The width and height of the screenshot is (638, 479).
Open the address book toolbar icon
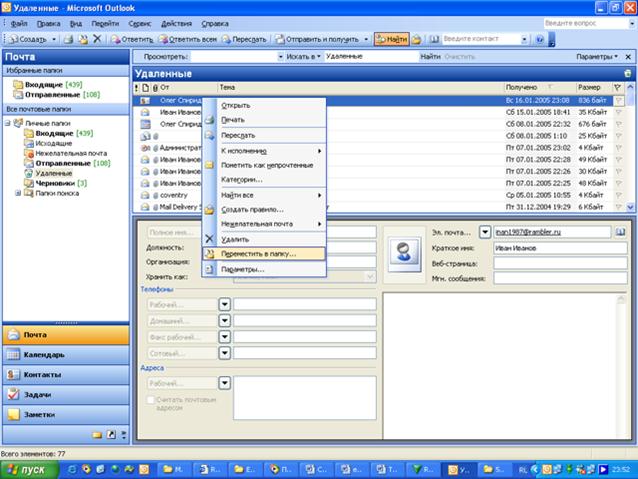[x=434, y=39]
